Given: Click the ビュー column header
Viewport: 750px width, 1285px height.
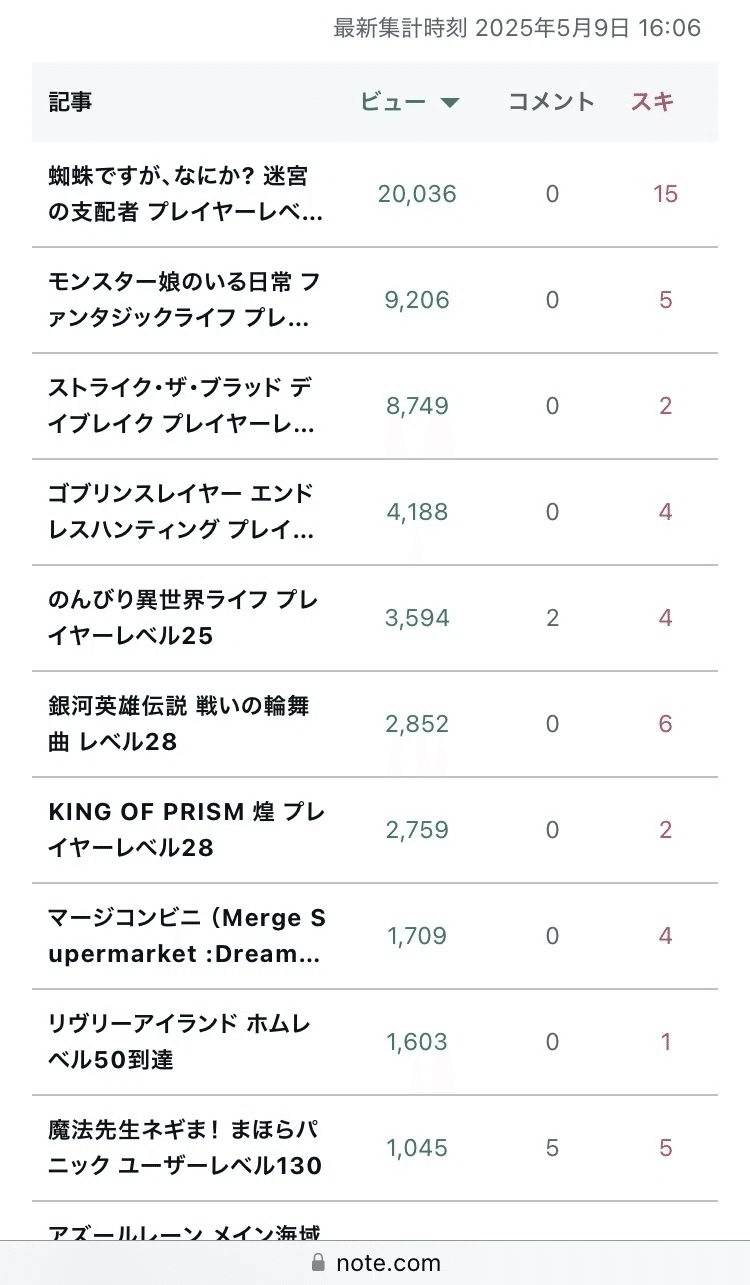Looking at the screenshot, I should tap(393, 101).
